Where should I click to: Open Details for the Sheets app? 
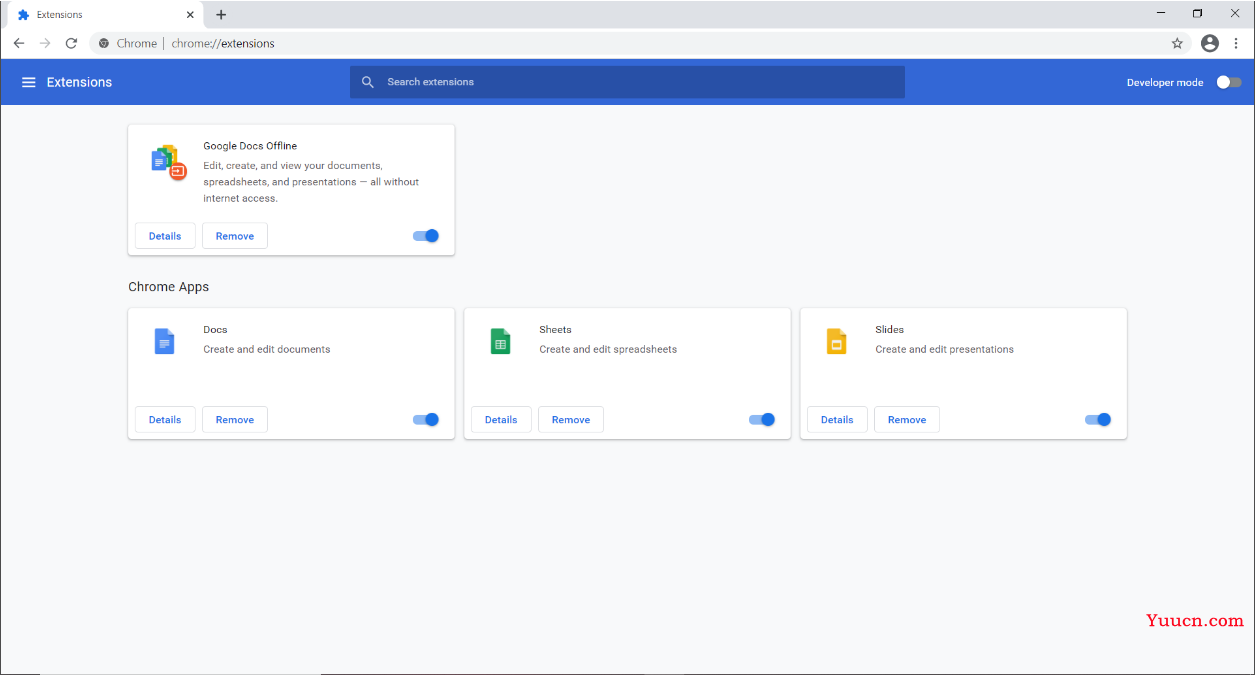[501, 420]
